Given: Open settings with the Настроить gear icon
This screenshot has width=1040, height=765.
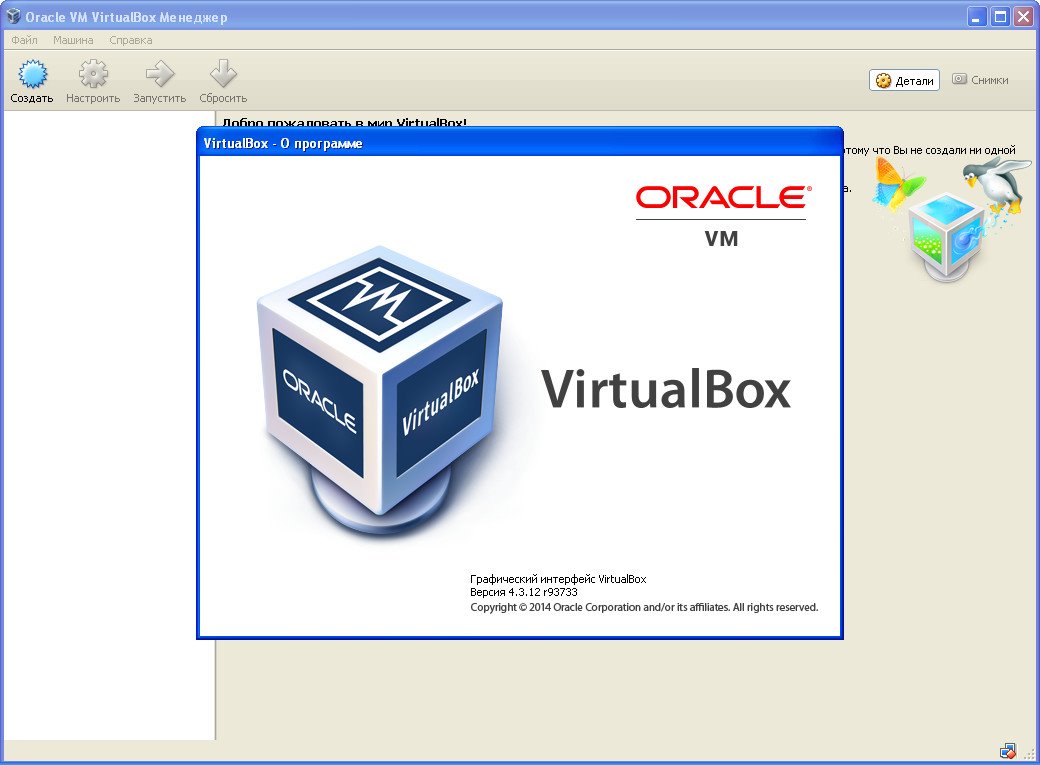Looking at the screenshot, I should click(93, 75).
